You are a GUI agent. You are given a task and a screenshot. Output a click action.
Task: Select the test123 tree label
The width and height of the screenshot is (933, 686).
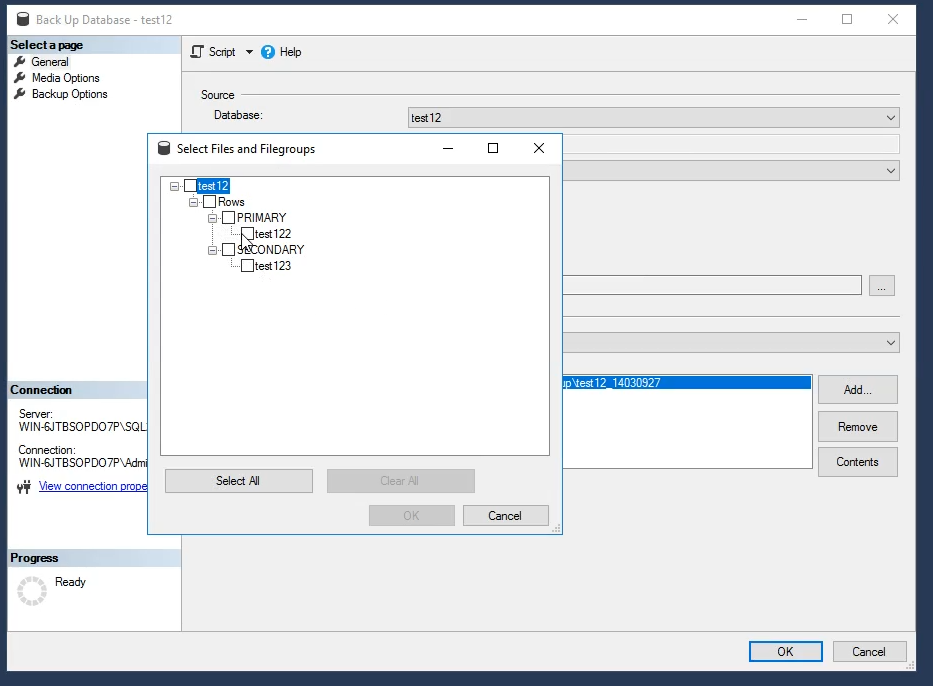273,266
